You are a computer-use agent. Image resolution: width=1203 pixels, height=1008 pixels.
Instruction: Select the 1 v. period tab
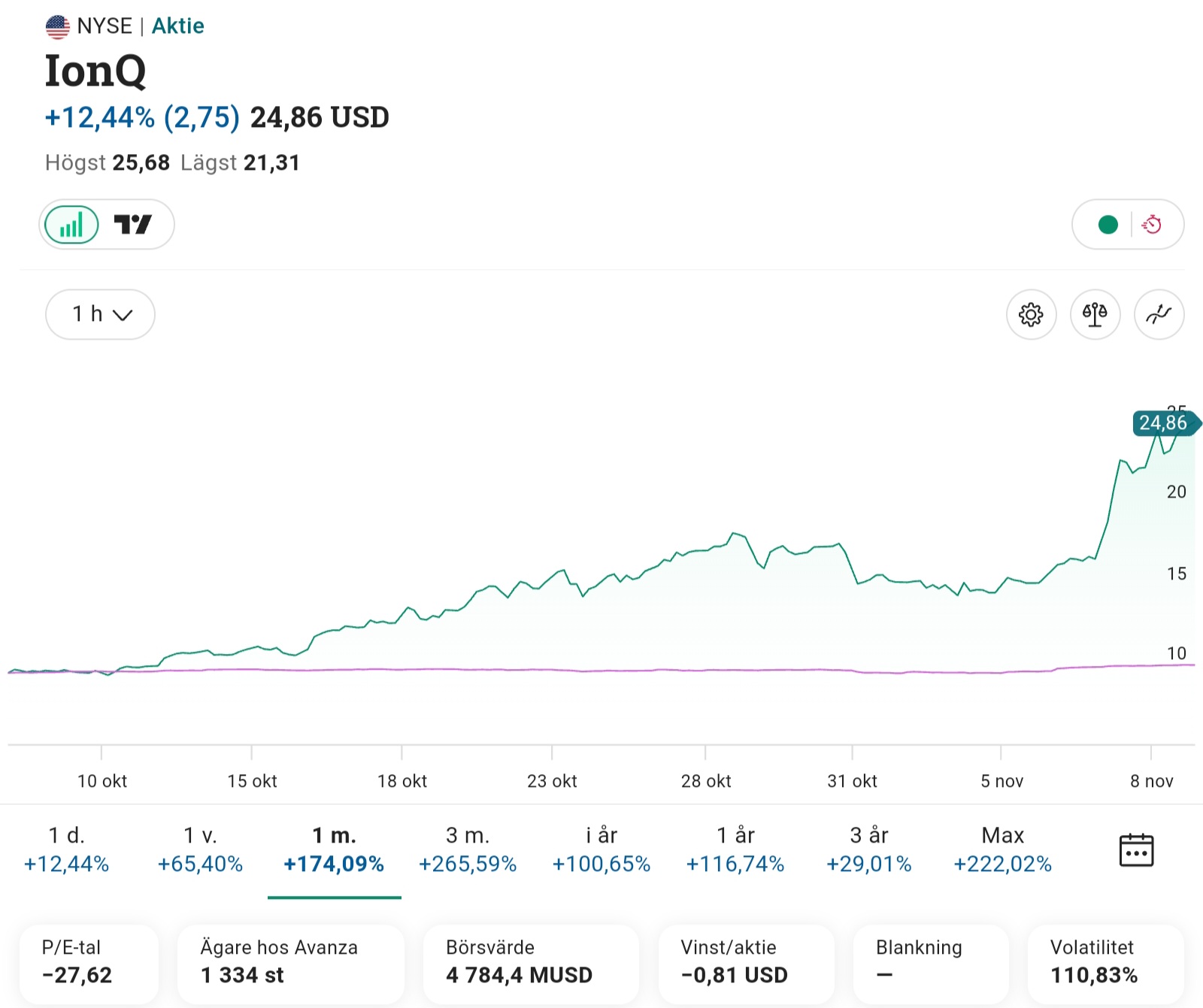(x=200, y=850)
